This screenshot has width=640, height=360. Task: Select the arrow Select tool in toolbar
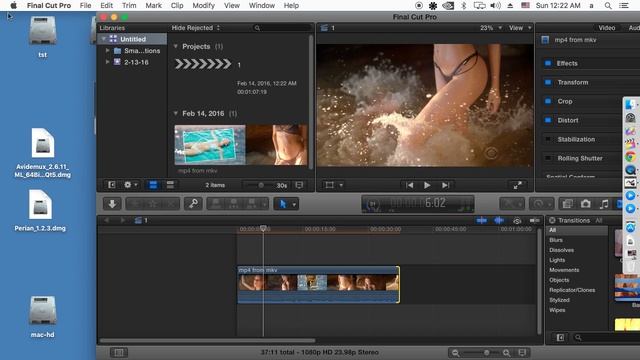coord(282,203)
